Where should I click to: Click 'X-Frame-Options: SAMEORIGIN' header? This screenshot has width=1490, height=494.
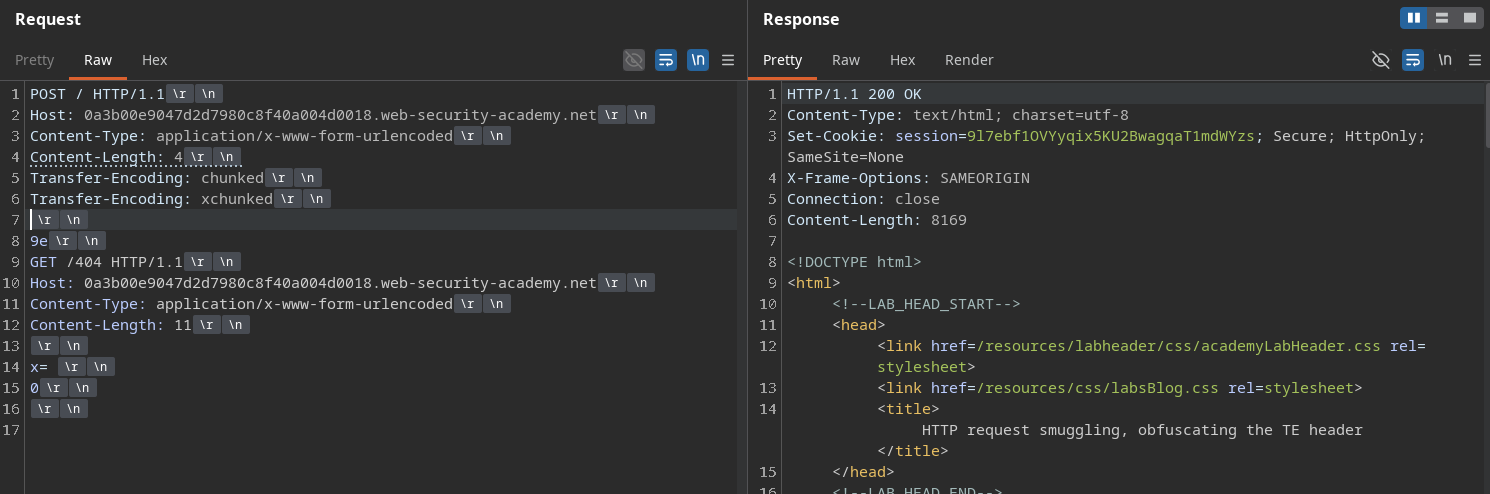point(908,178)
